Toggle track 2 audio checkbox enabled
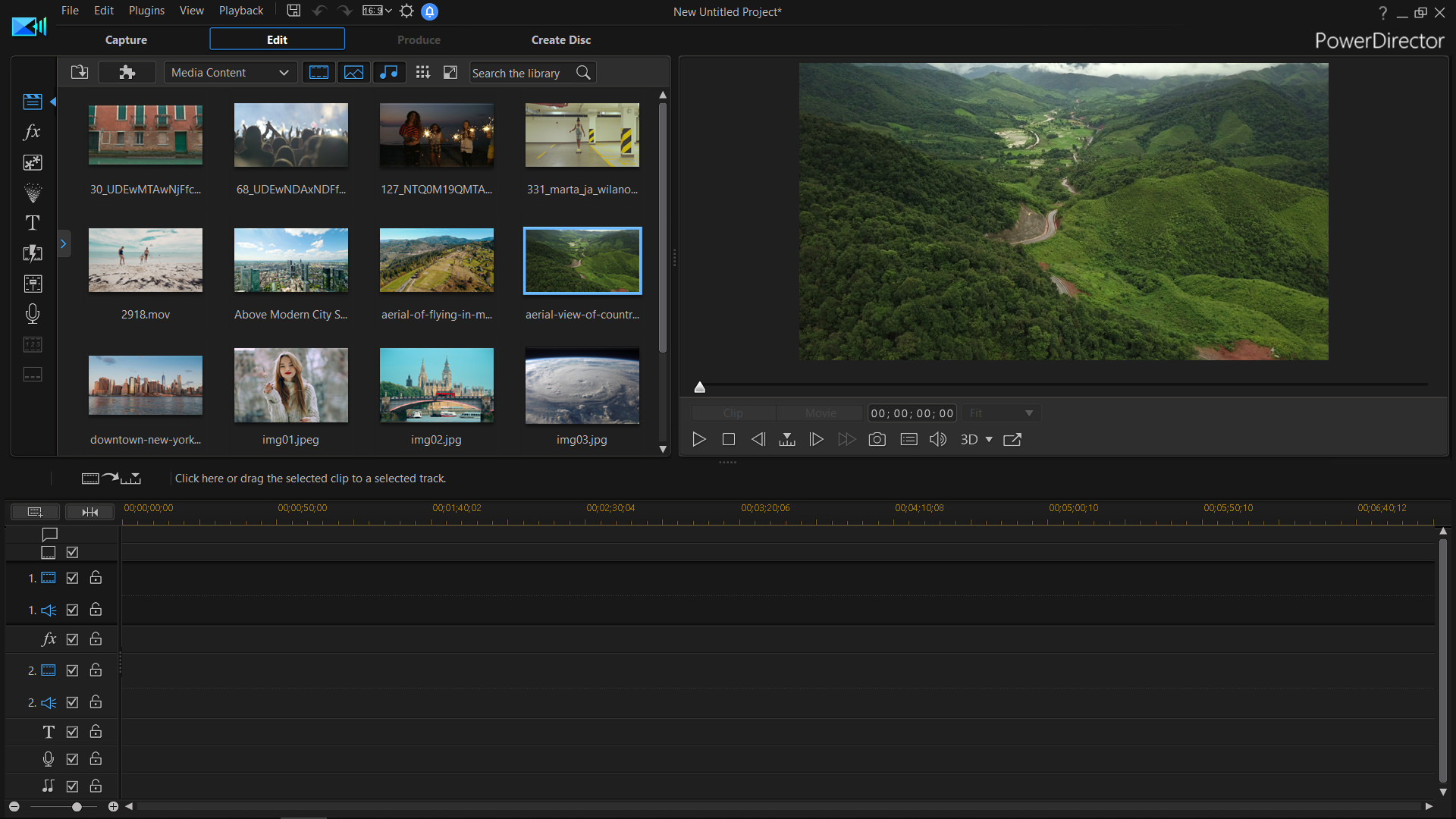This screenshot has height=819, width=1456. click(72, 702)
